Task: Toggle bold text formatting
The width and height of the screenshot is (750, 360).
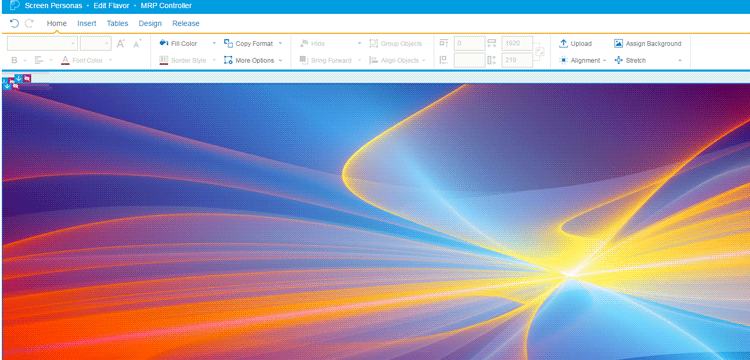Action: (14, 60)
